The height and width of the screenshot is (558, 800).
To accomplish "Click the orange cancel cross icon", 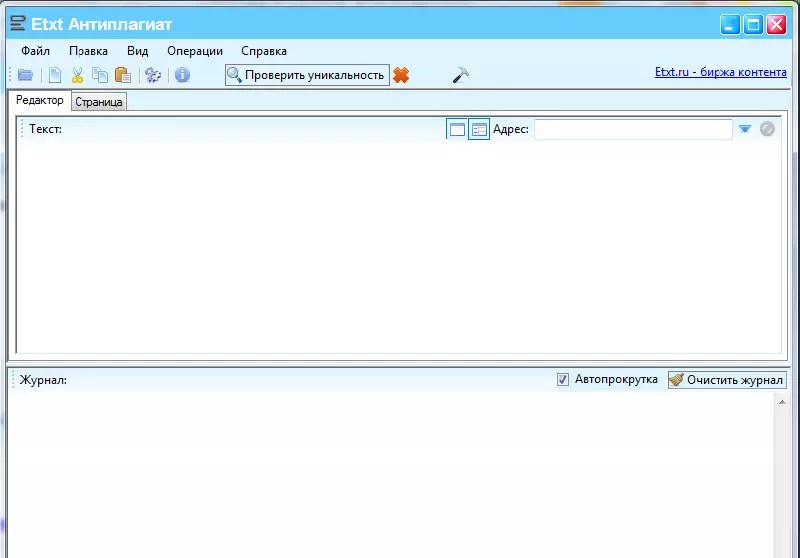I will click(401, 75).
